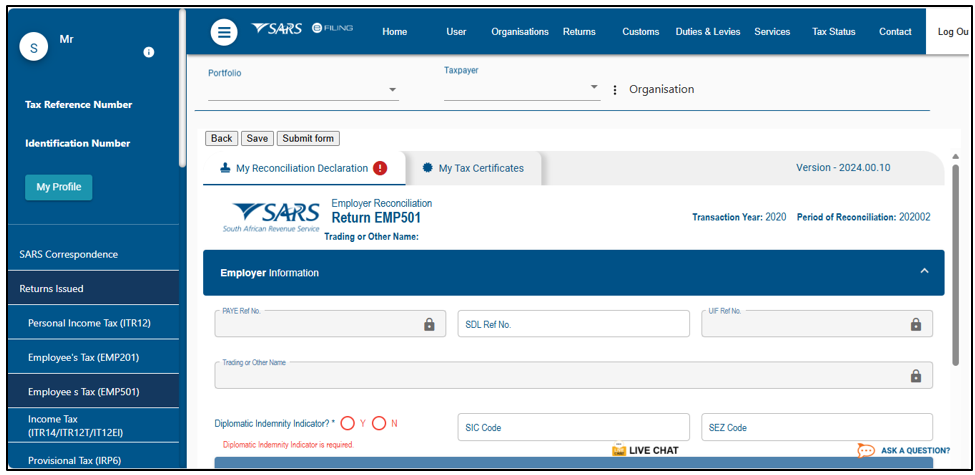This screenshot has width=975, height=475.
Task: Click the Submit form button
Action: 308,139
